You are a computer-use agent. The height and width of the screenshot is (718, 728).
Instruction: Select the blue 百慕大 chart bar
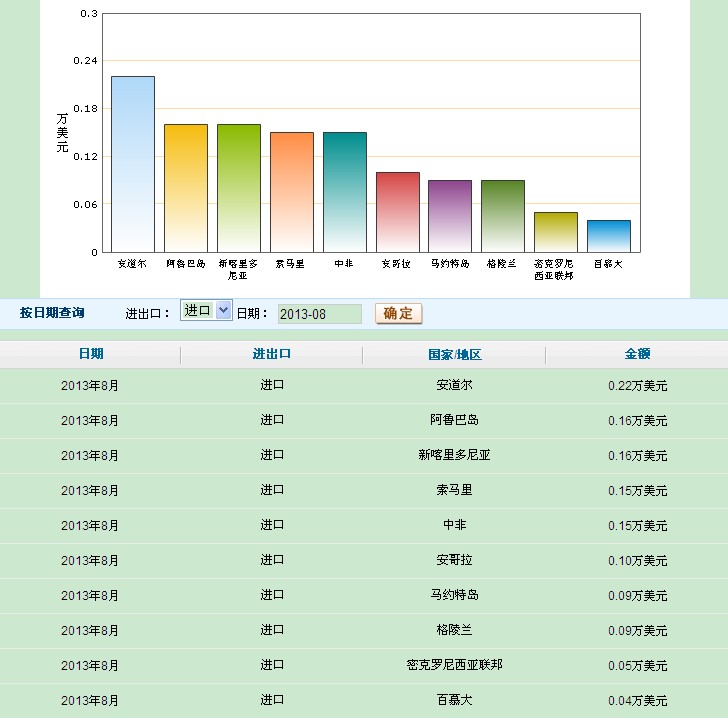point(608,236)
